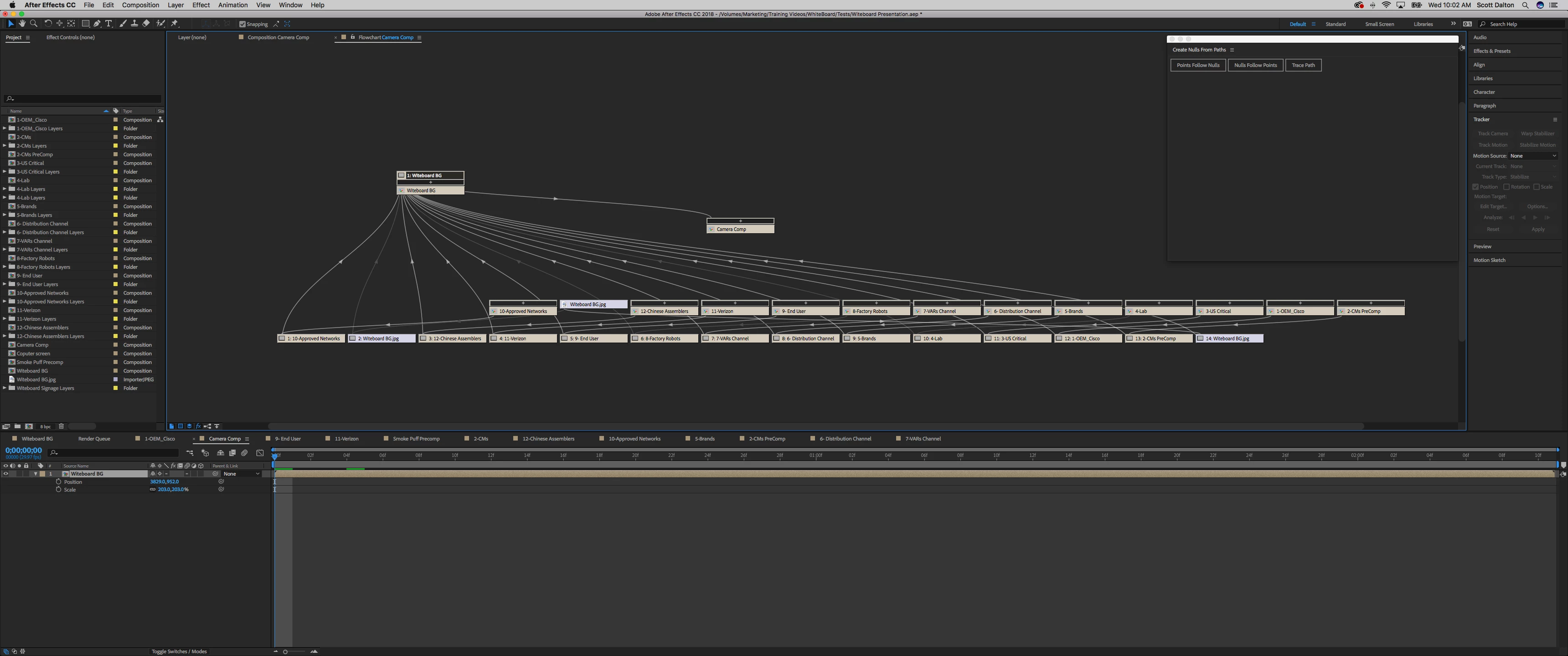Screen dimensions: 1568x656
Task: Open the timeline Graph Editor
Action: tap(260, 453)
